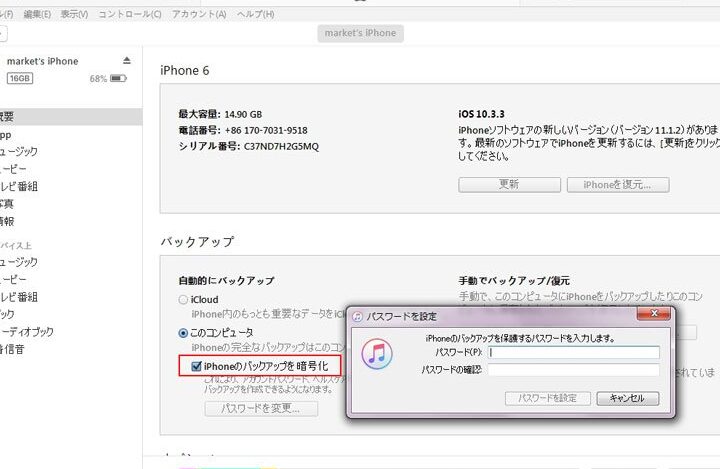Open the 編集(E) menu
Viewport: 720px width, 469px height.
point(37,14)
